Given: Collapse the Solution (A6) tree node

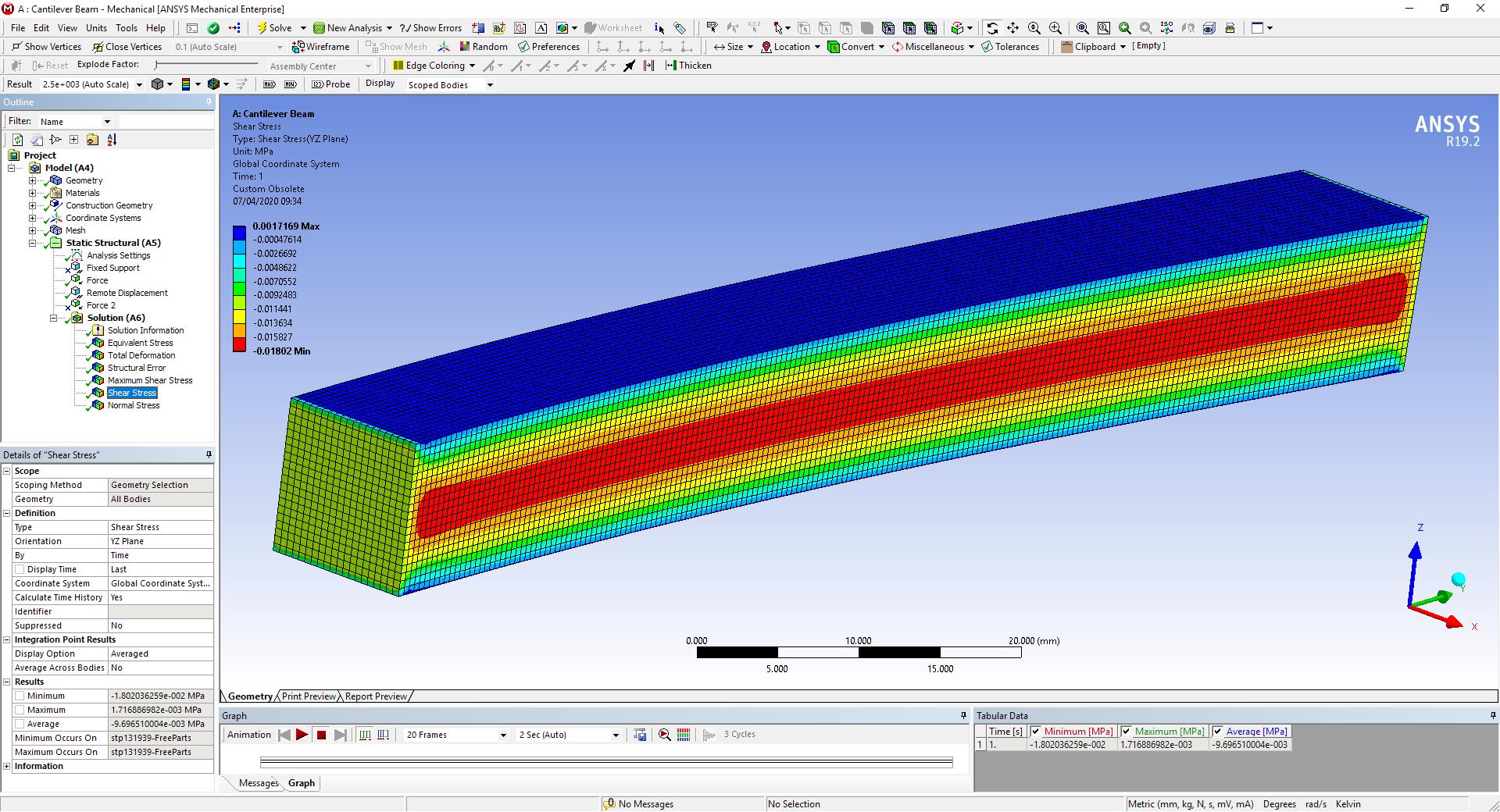Looking at the screenshot, I should pyautogui.click(x=54, y=318).
